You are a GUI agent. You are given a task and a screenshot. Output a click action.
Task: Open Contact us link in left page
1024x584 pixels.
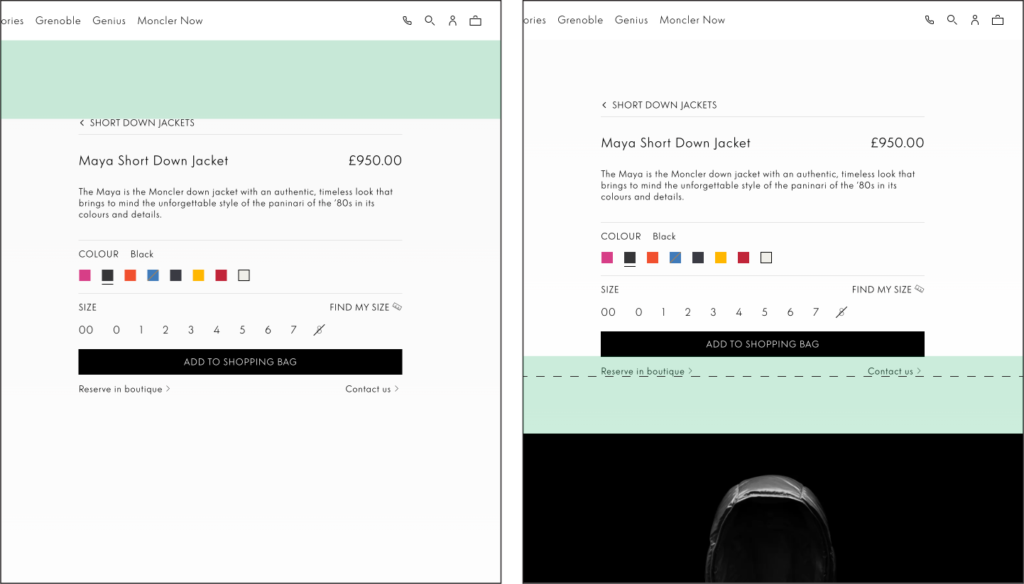pyautogui.click(x=372, y=389)
